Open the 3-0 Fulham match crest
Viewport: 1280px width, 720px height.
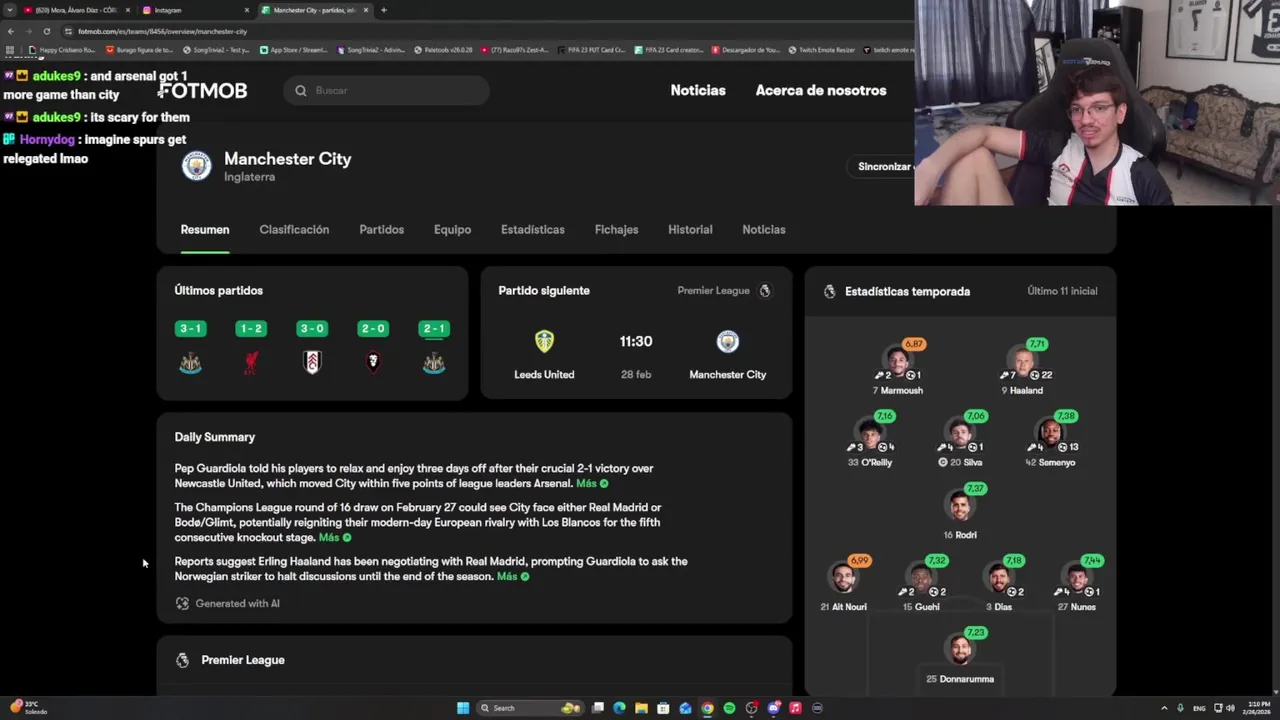coord(312,363)
